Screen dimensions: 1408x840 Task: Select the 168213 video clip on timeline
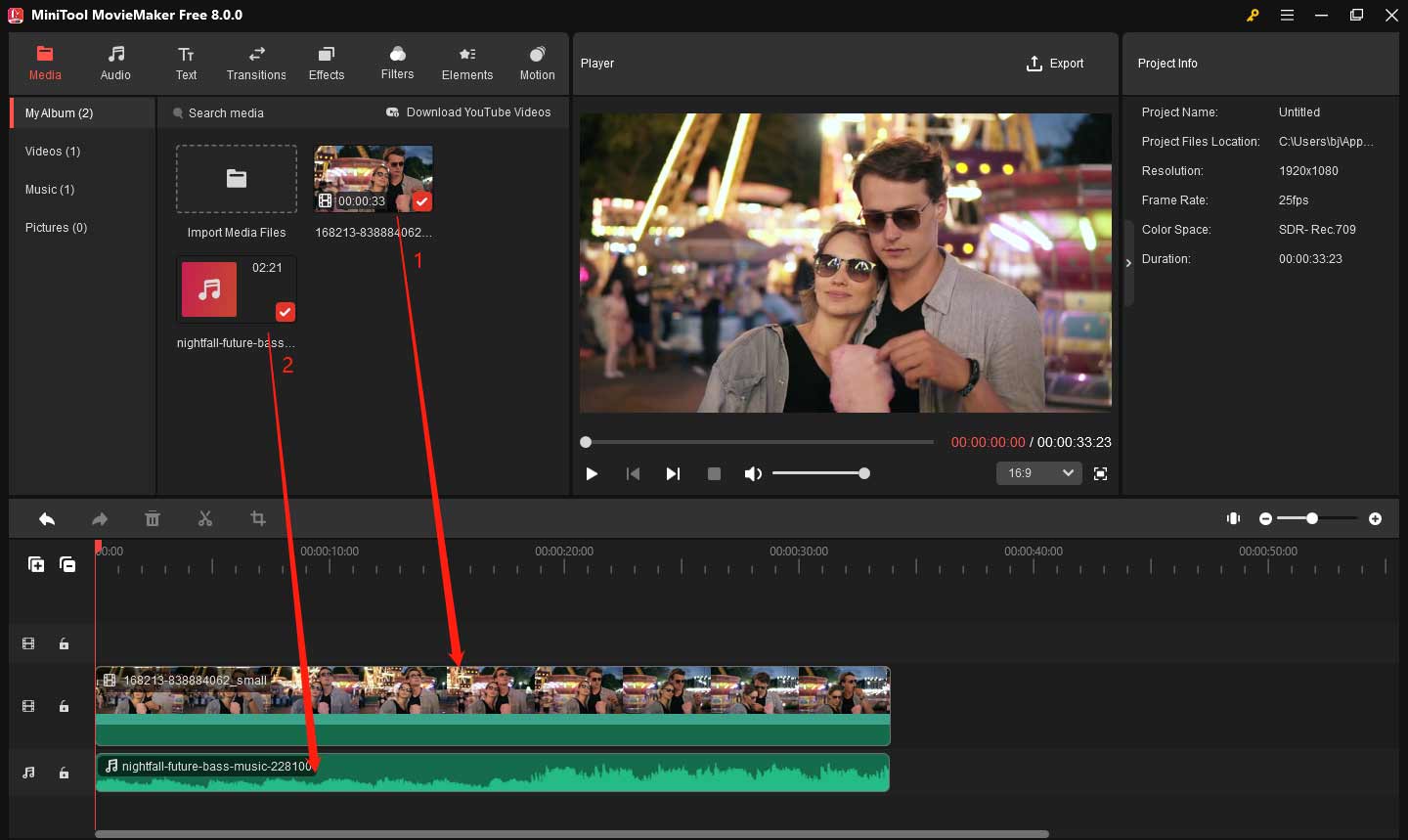tap(493, 706)
